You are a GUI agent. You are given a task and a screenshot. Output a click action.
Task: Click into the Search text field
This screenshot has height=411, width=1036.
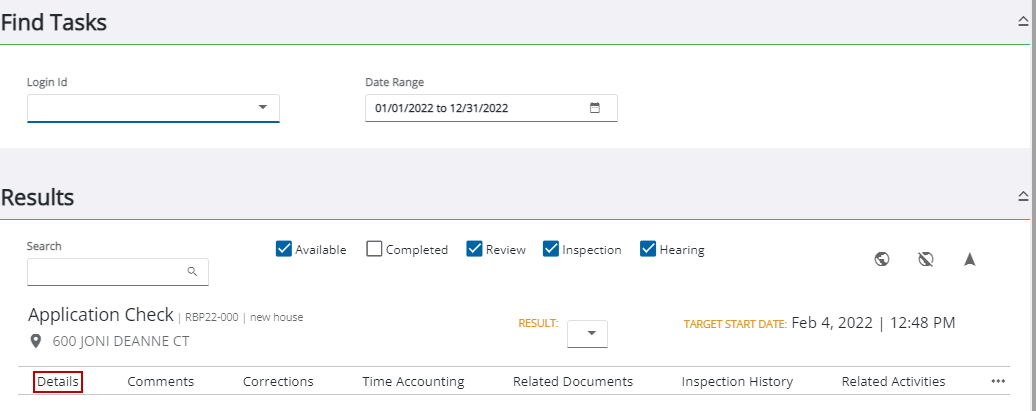tap(105, 271)
